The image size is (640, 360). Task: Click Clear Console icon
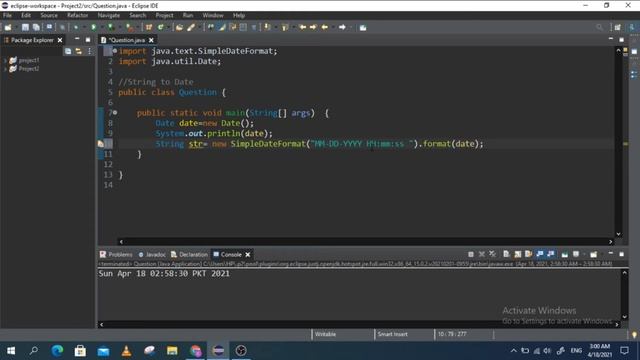click(x=506, y=254)
